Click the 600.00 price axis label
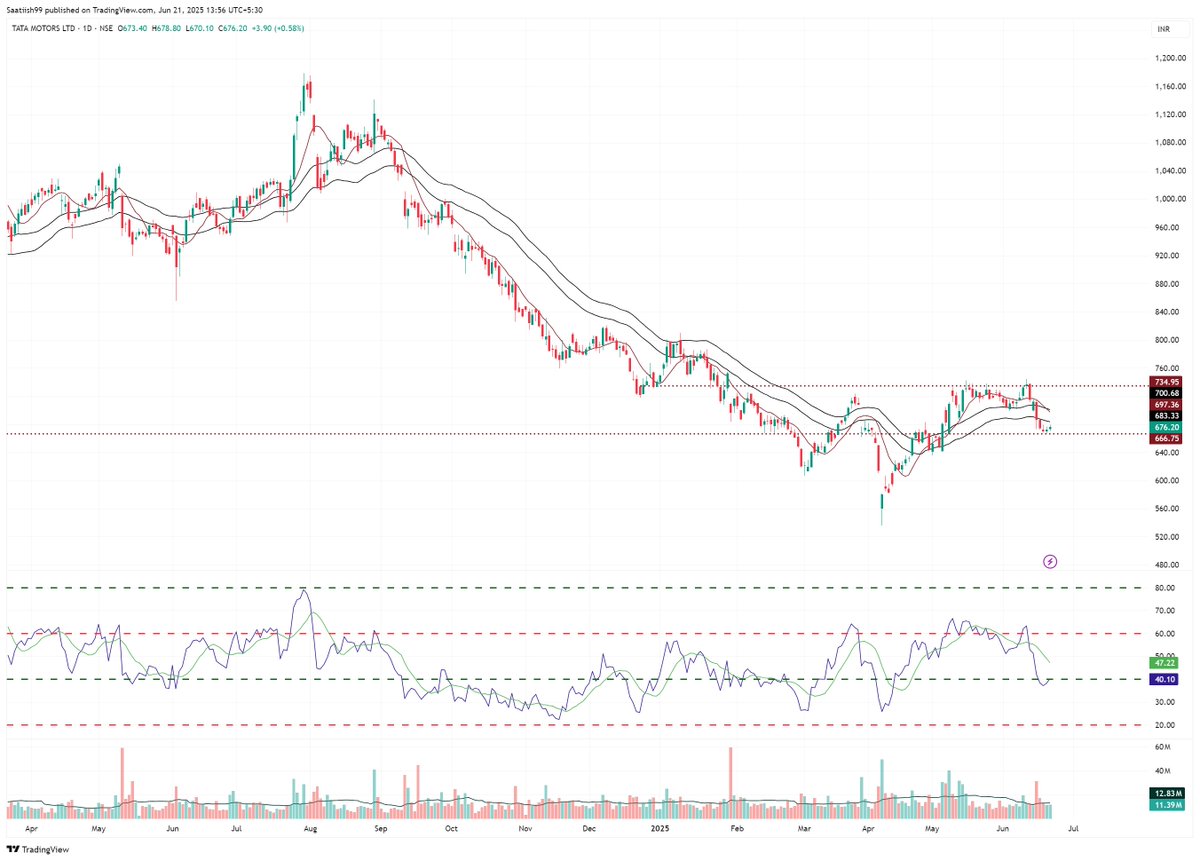The height and width of the screenshot is (861, 1200). click(x=1166, y=480)
